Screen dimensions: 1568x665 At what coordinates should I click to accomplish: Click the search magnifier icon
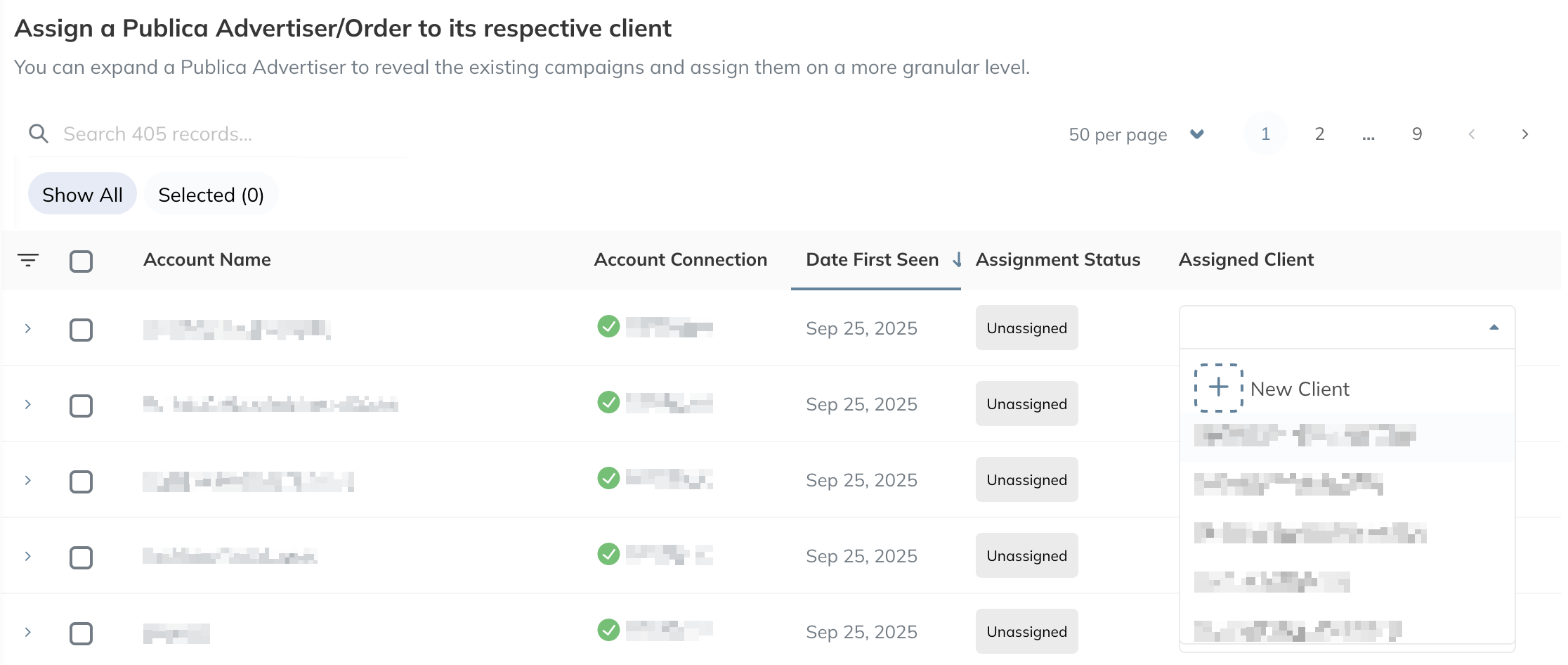click(x=39, y=134)
